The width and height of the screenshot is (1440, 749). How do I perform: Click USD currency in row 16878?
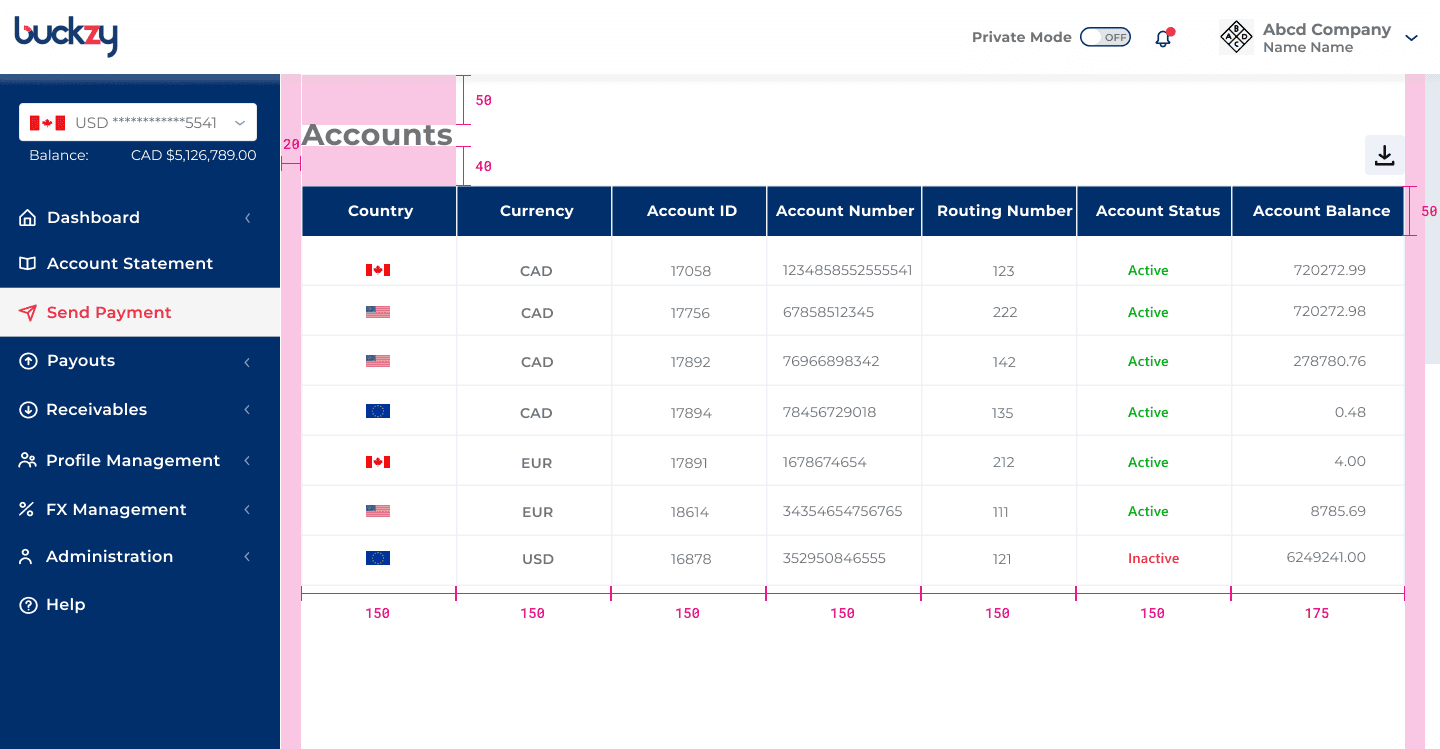537,559
